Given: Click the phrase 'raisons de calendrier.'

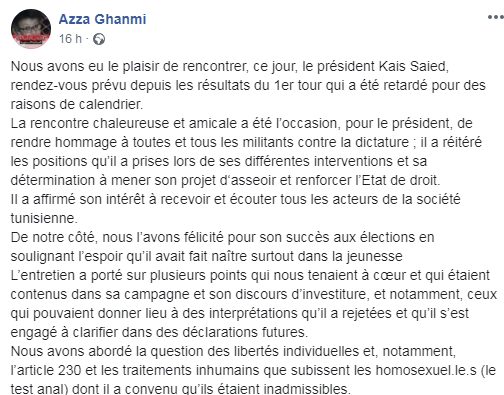Looking at the screenshot, I should point(77,104).
